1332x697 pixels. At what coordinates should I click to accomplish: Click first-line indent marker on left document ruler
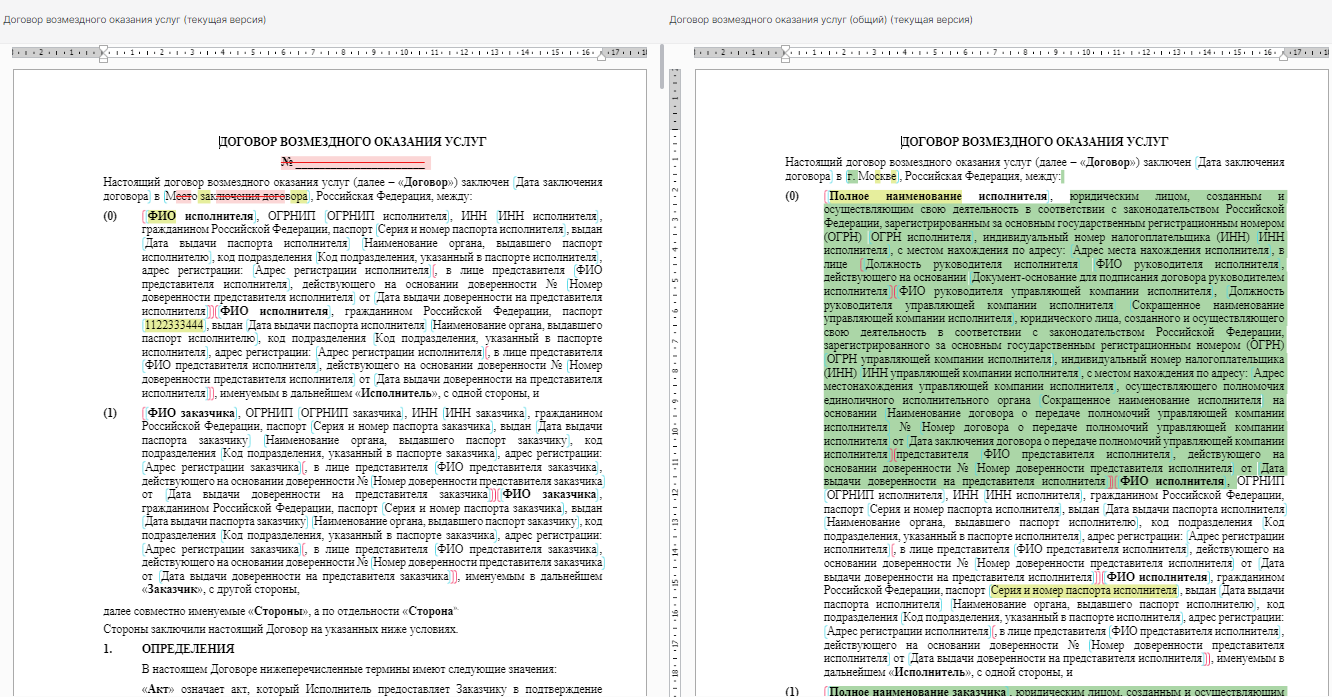pyautogui.click(x=103, y=48)
